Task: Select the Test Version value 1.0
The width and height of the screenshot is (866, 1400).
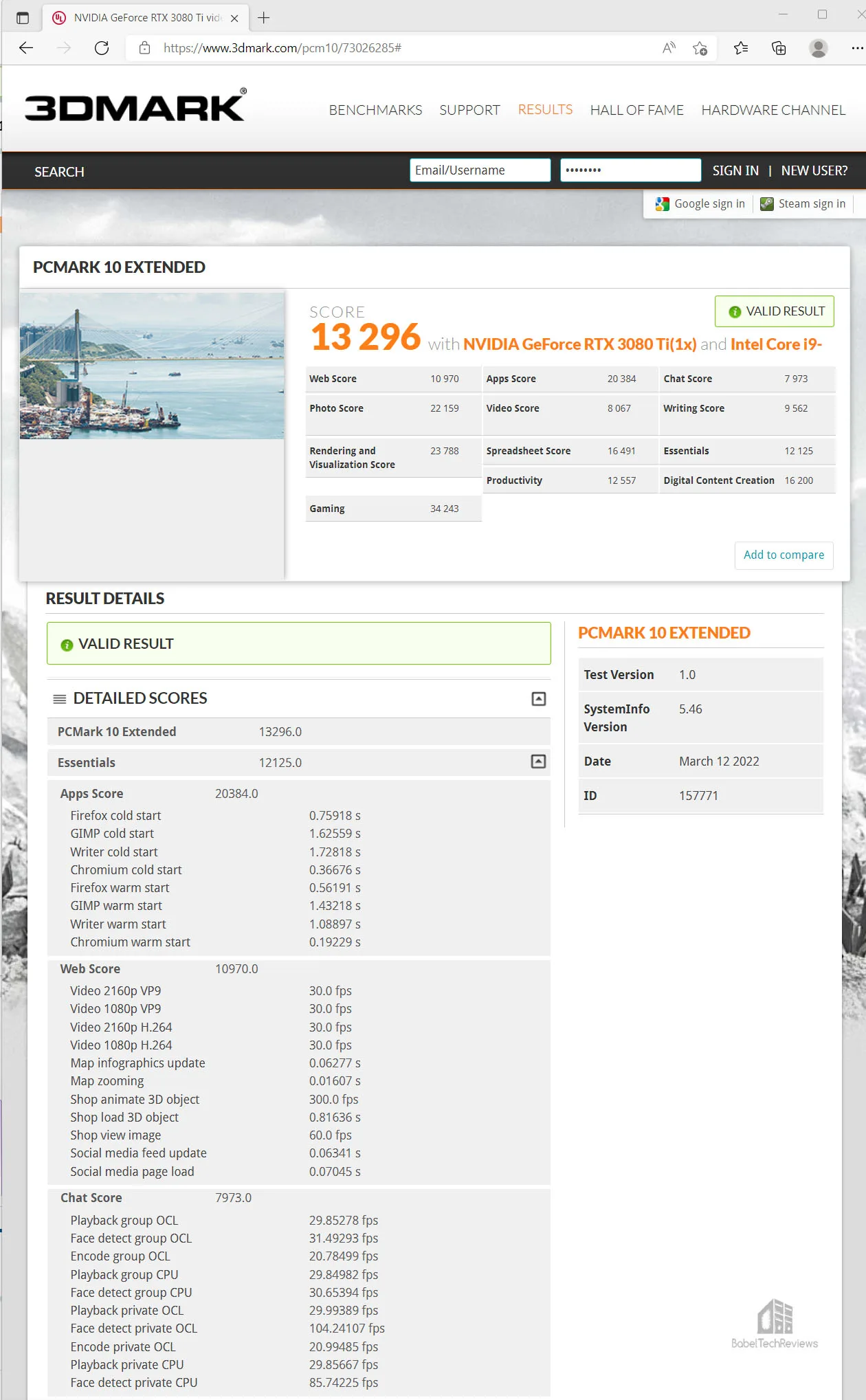Action: click(x=687, y=675)
